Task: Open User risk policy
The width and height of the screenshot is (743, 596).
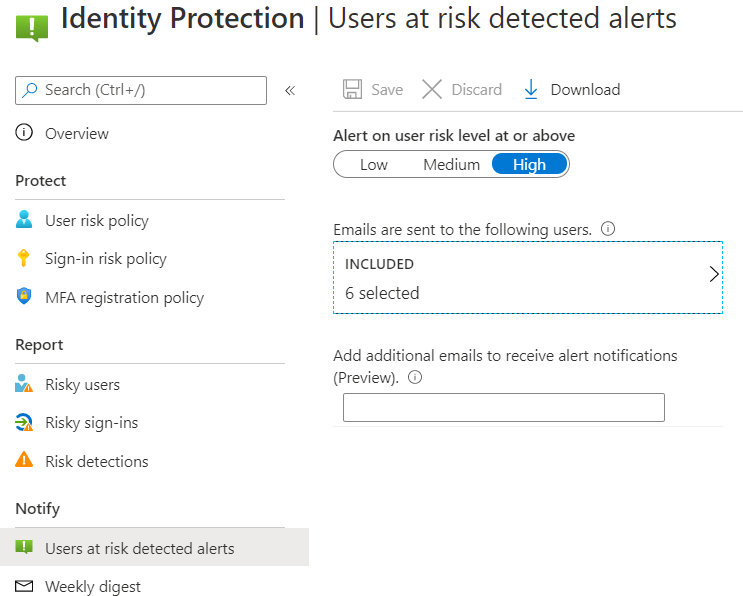Action: click(x=97, y=221)
